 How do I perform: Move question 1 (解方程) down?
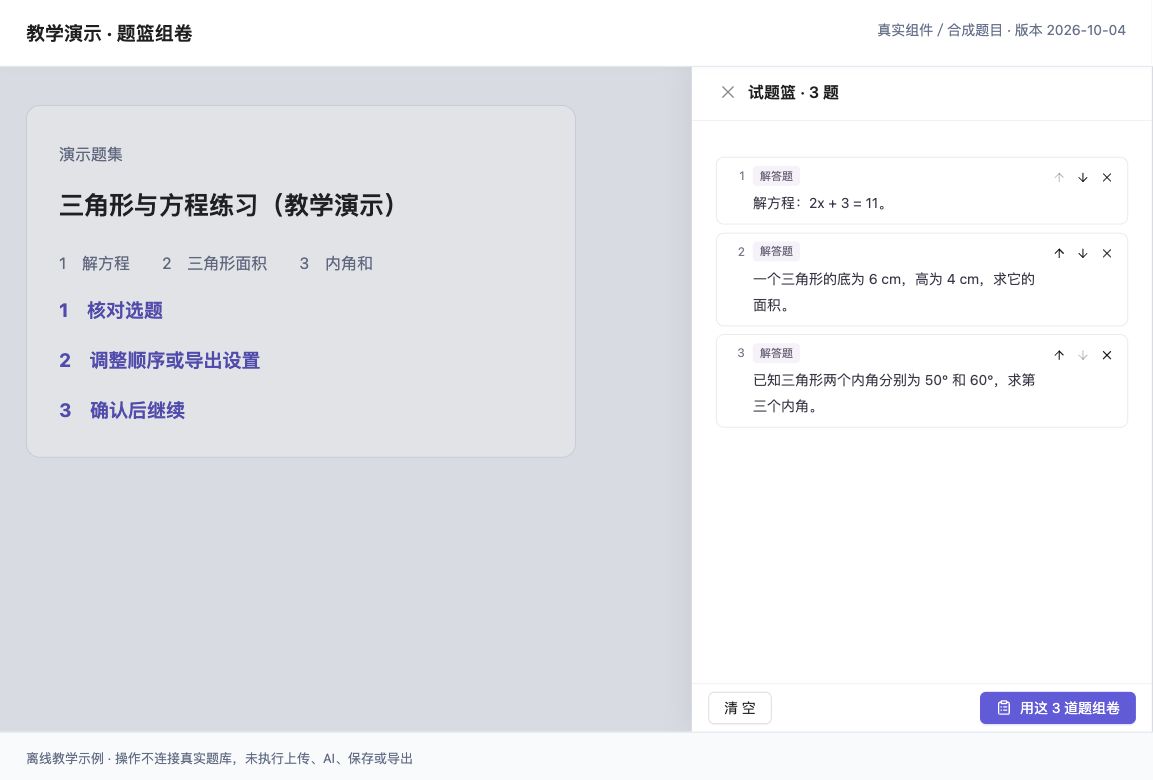click(1082, 177)
